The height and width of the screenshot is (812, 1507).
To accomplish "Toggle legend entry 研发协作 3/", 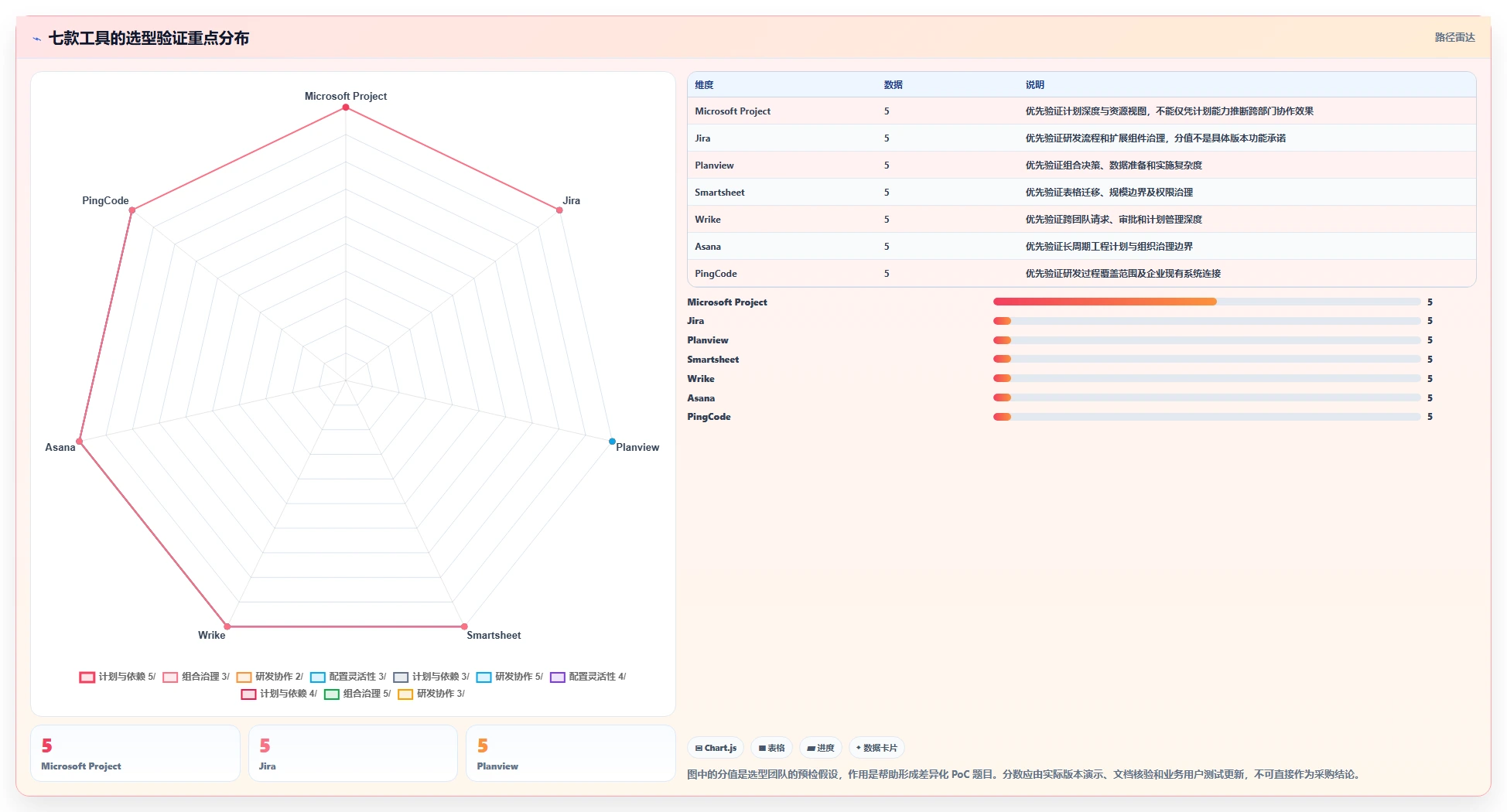I will point(432,694).
